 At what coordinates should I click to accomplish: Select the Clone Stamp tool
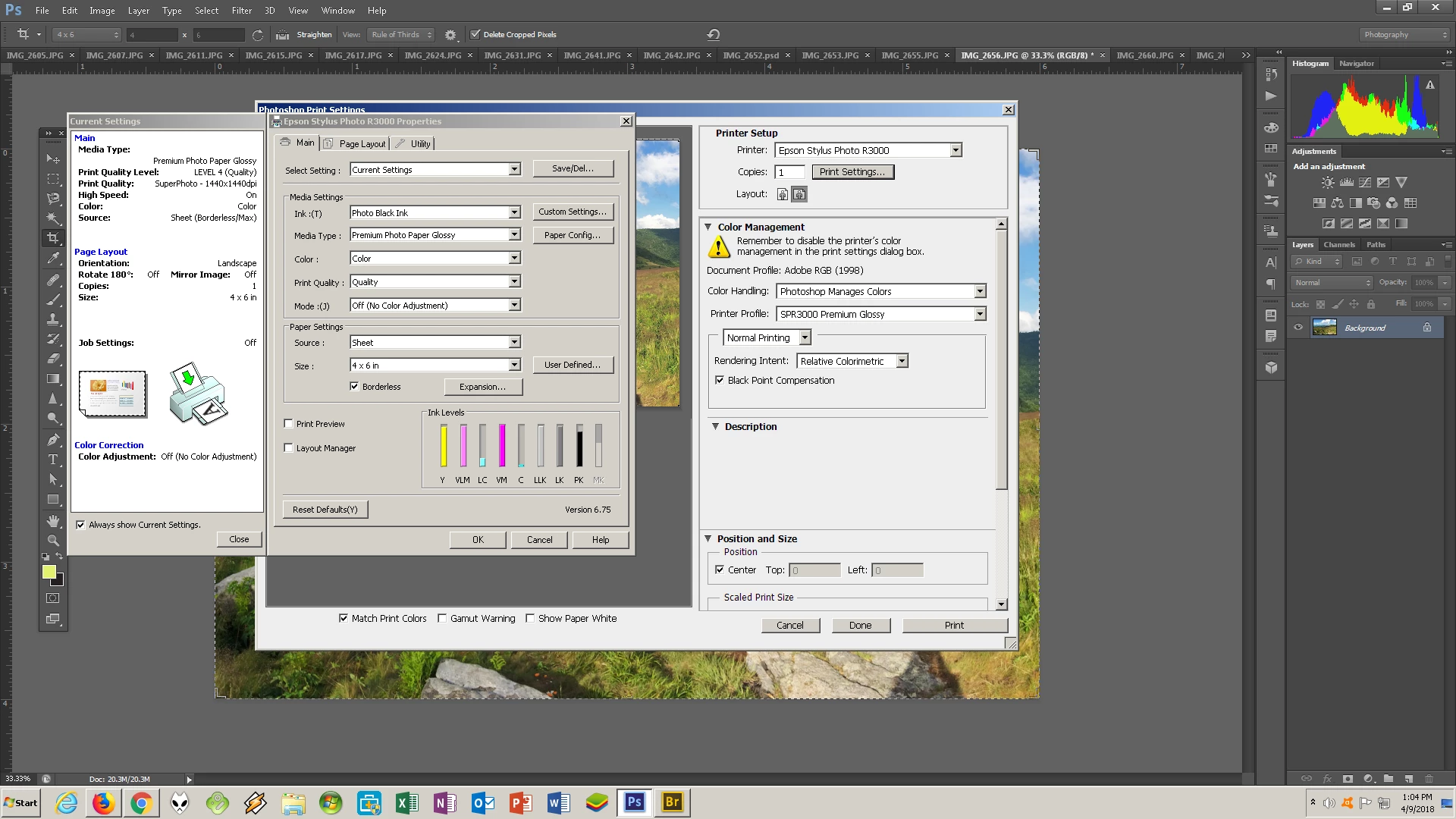pyautogui.click(x=53, y=319)
